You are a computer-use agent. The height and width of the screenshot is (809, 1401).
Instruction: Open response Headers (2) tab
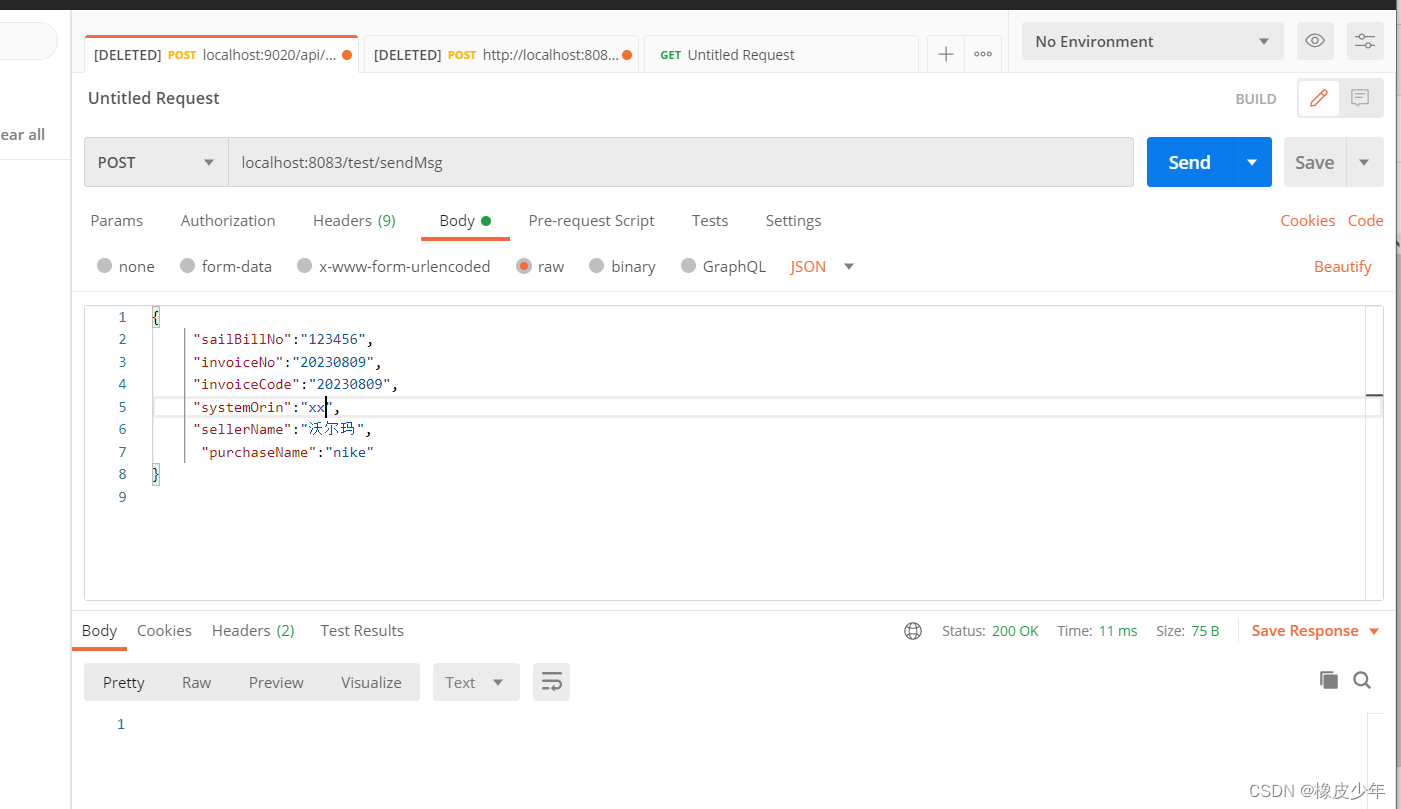[253, 630]
